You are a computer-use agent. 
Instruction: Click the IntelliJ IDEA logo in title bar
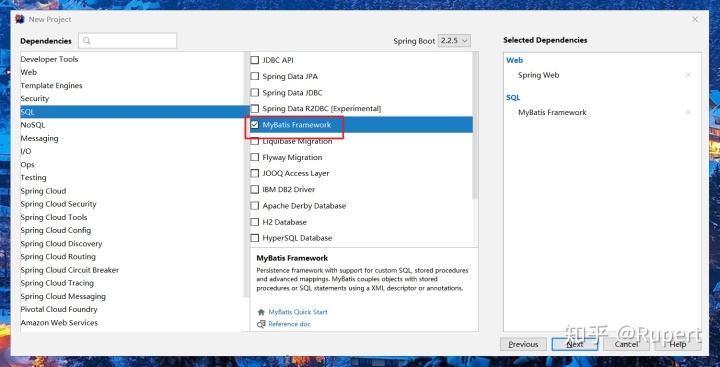[x=19, y=19]
